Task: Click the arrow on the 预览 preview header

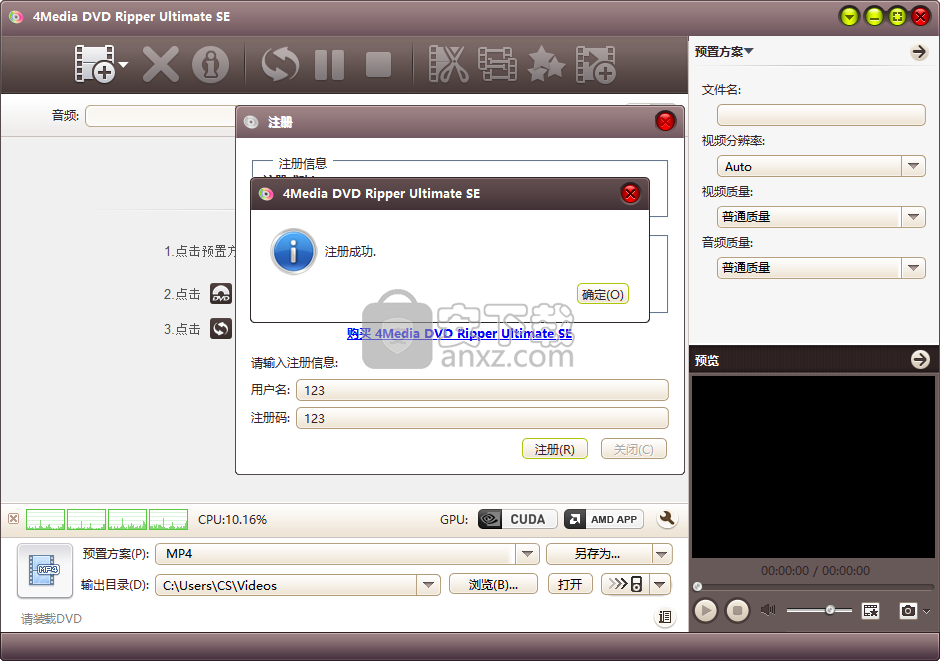Action: point(920,360)
